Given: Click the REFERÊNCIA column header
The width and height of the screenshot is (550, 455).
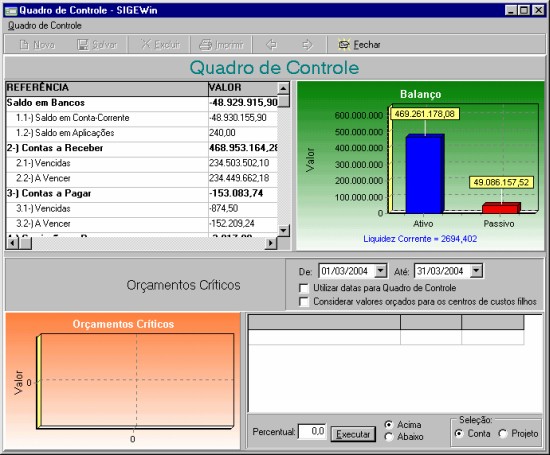Looking at the screenshot, I should pyautogui.click(x=107, y=88).
